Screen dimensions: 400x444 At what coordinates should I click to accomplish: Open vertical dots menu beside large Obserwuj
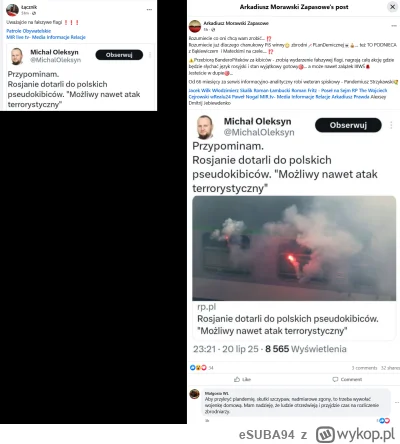(x=391, y=125)
